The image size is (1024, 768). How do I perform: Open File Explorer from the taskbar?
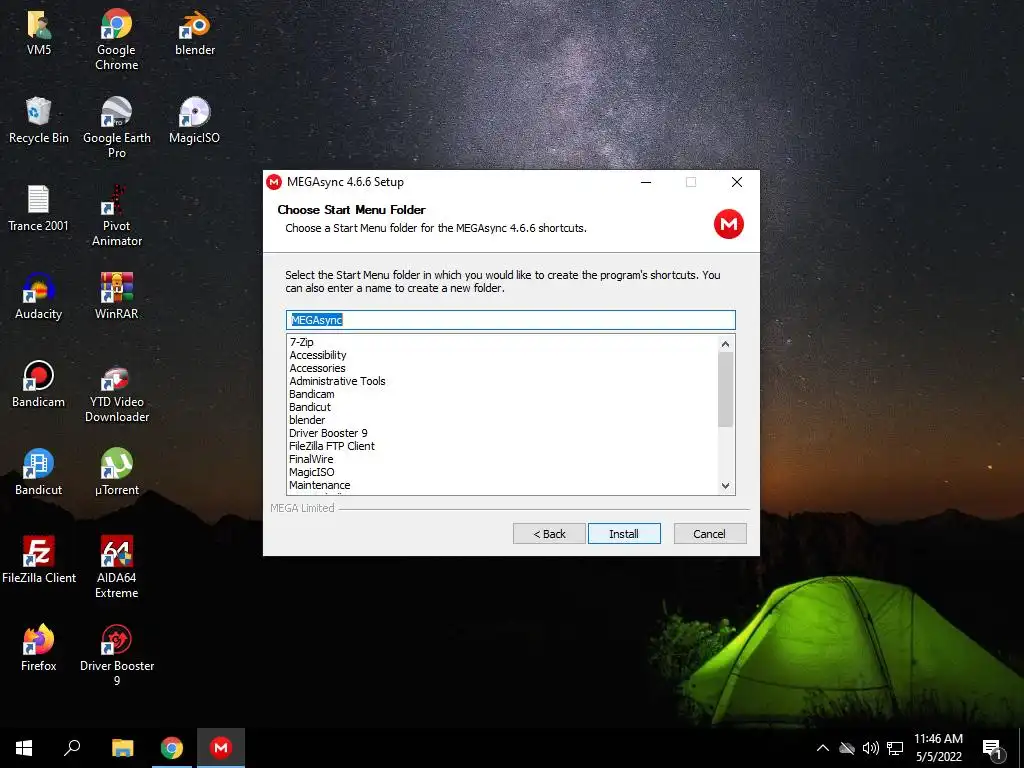click(122, 748)
